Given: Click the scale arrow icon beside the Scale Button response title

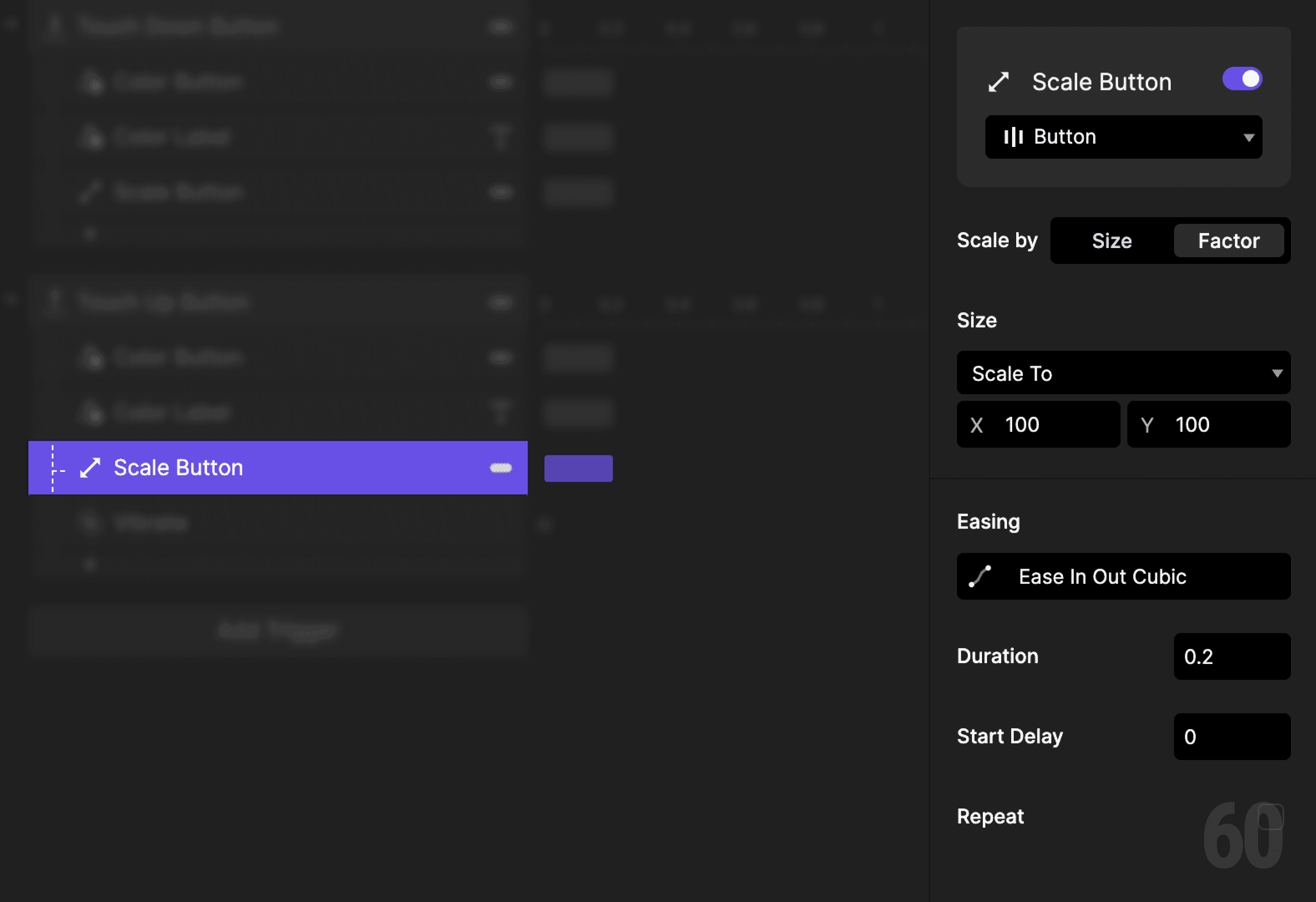Looking at the screenshot, I should tap(1000, 81).
